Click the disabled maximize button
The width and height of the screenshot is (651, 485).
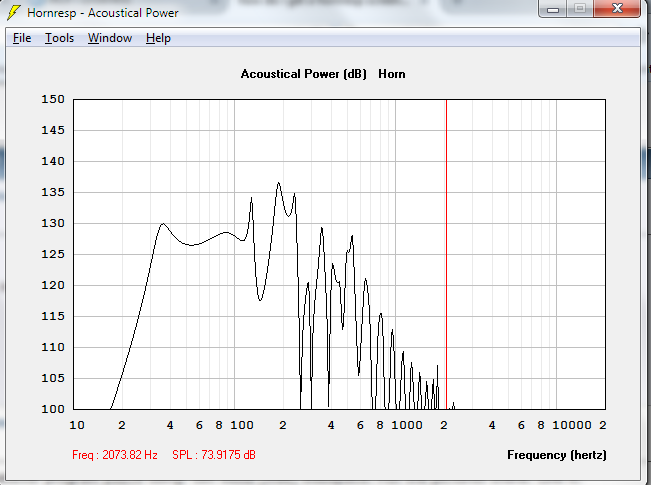580,9
